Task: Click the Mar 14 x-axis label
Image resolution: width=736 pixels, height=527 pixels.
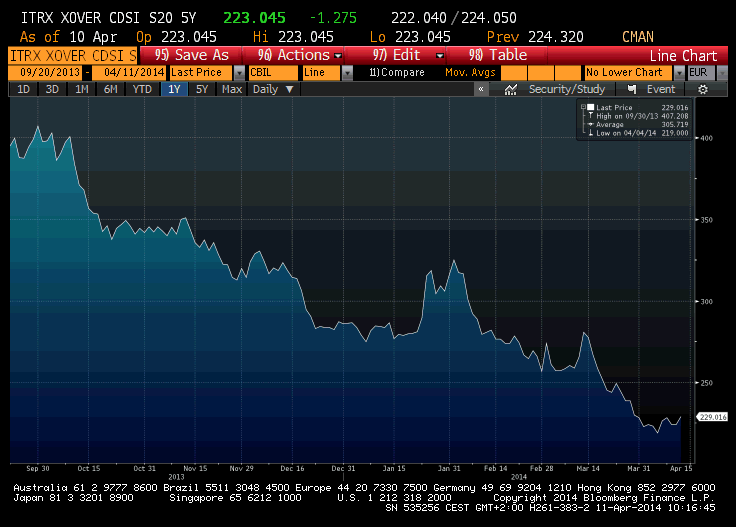Action: pyautogui.click(x=588, y=468)
